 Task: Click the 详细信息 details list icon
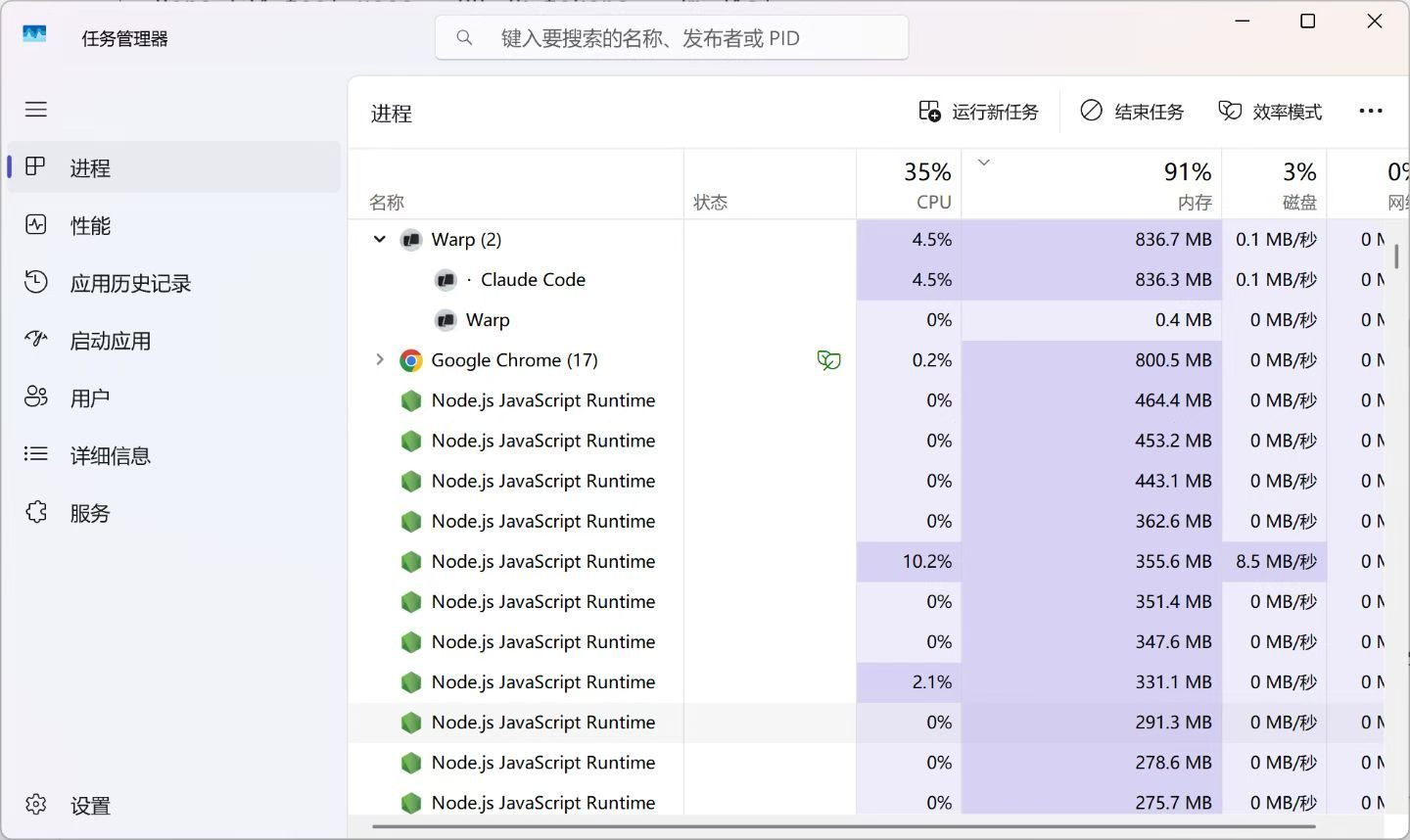(x=36, y=454)
